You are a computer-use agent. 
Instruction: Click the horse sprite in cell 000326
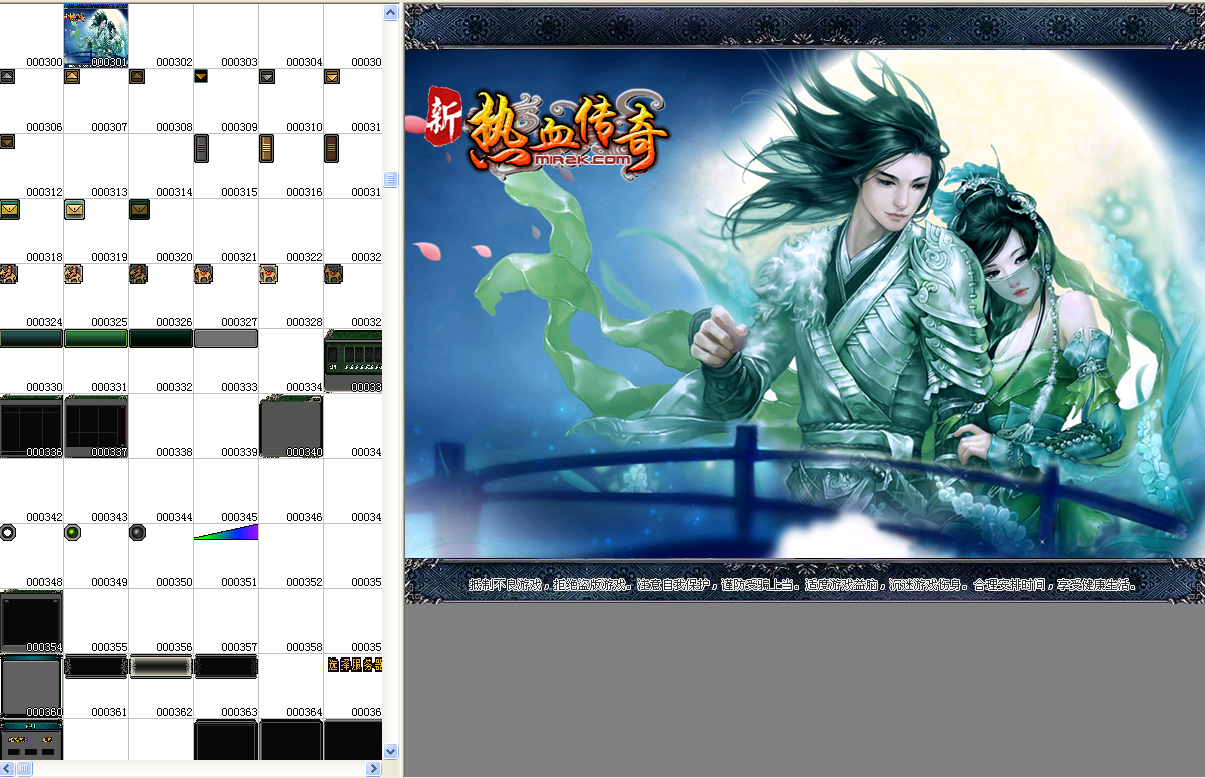(138, 273)
